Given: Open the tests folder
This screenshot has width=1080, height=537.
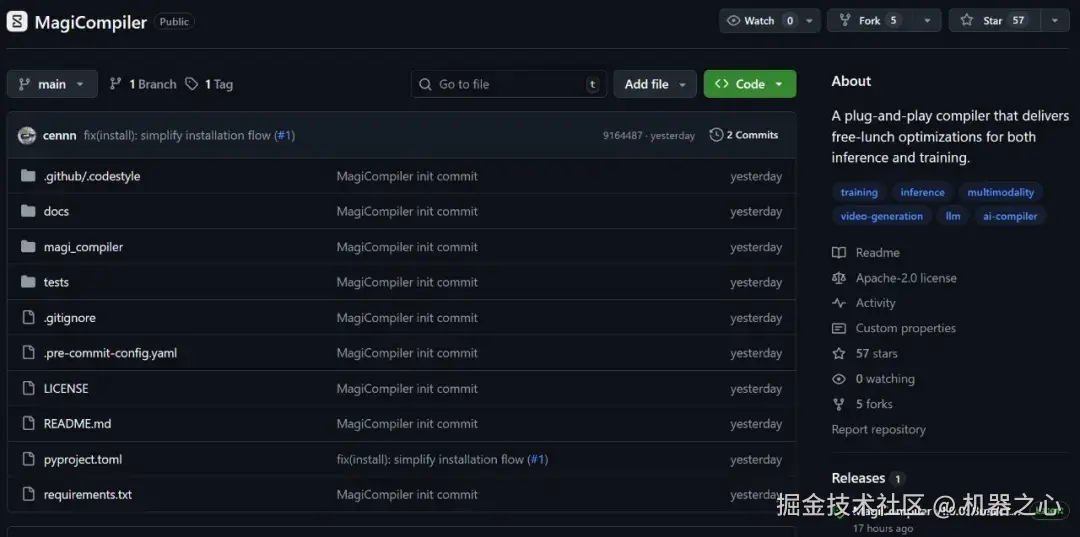Looking at the screenshot, I should coord(56,282).
